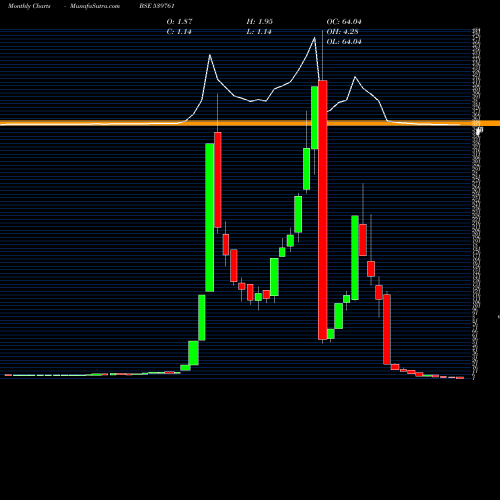Viewport: 500px width, 500px height.
Task: Click the 'O: 1.87' open value
Action: 179,22
